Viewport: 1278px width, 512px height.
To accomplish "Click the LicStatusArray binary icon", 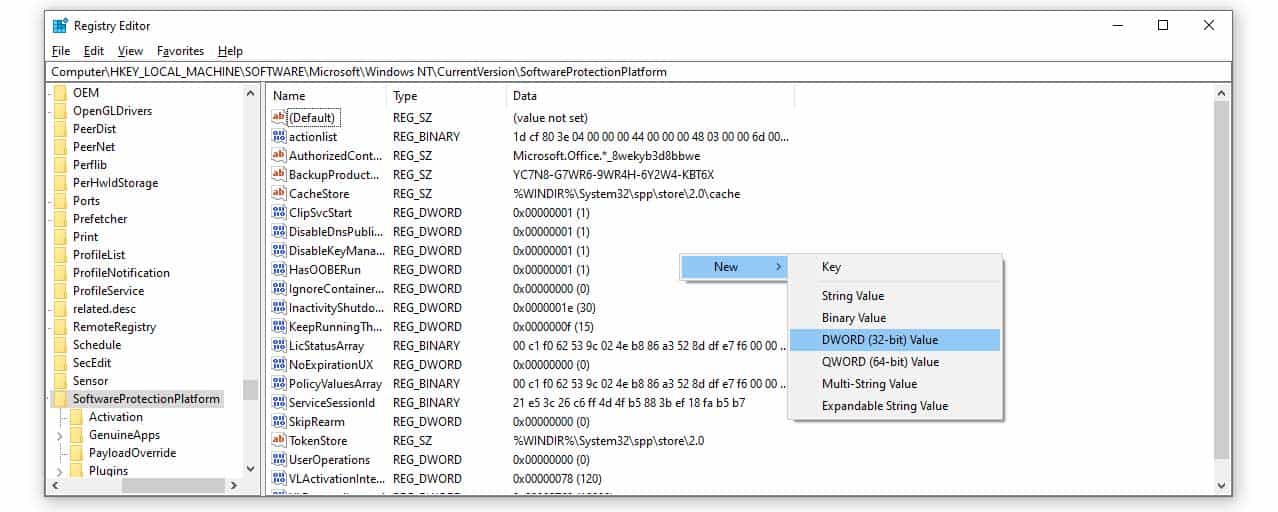I will (x=279, y=345).
